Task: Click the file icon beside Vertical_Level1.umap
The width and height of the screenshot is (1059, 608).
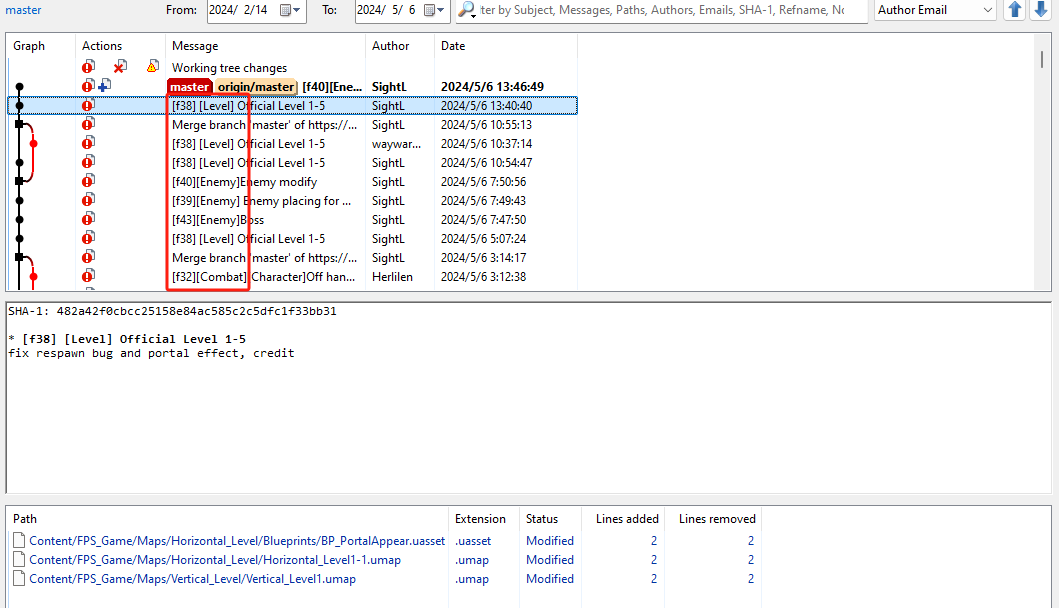Action: tap(19, 578)
